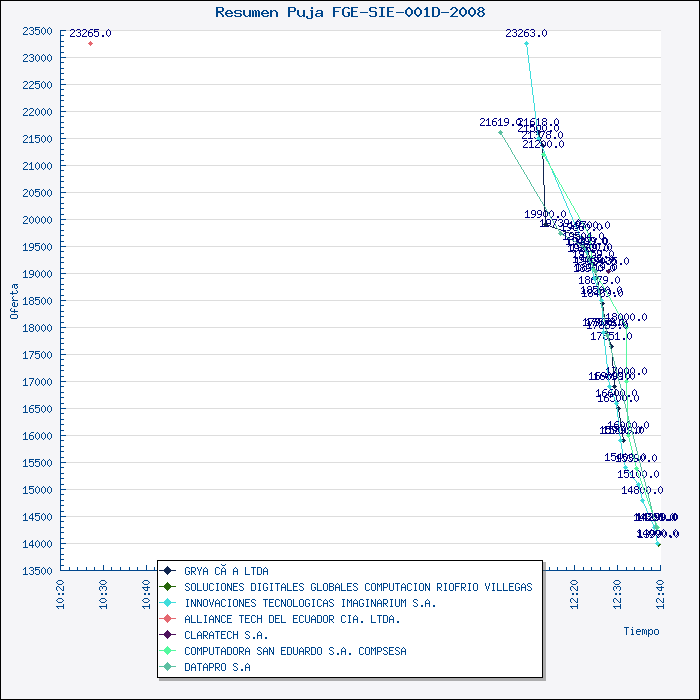Select the red data point near 23265.0
This screenshot has height=700, width=700.
click(x=90, y=43)
